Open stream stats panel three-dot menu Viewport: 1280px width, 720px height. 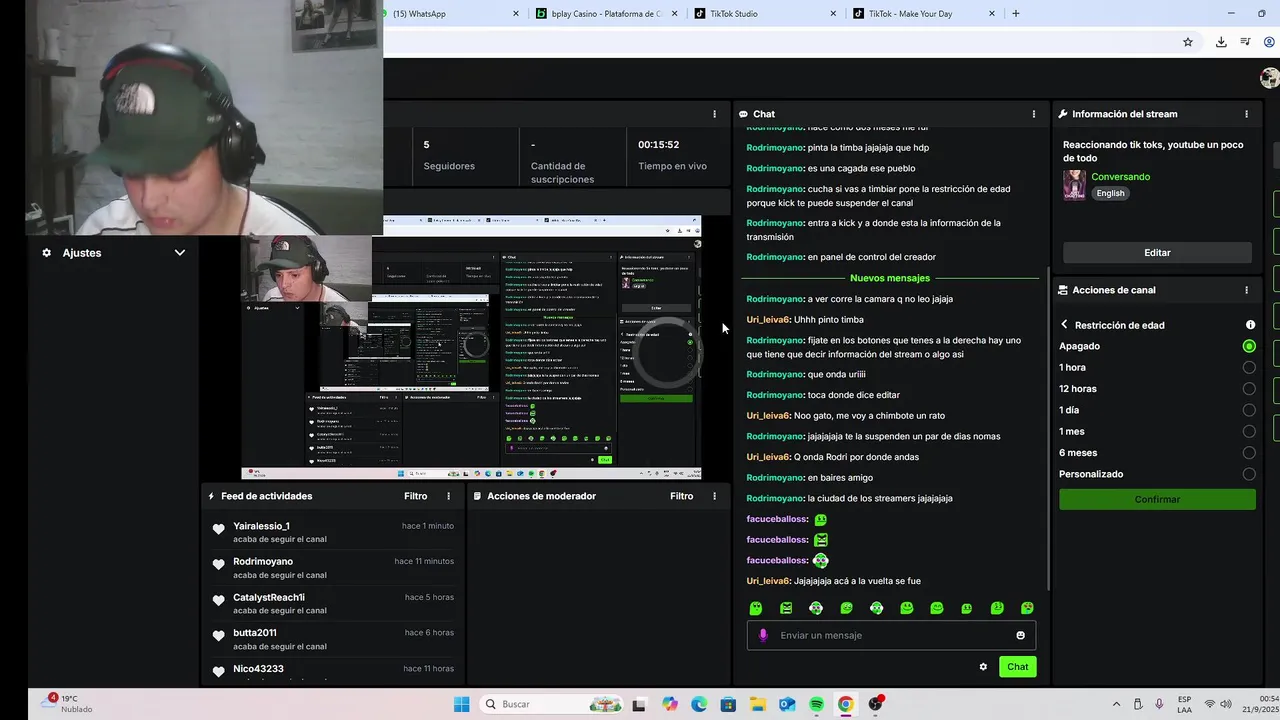pyautogui.click(x=714, y=114)
